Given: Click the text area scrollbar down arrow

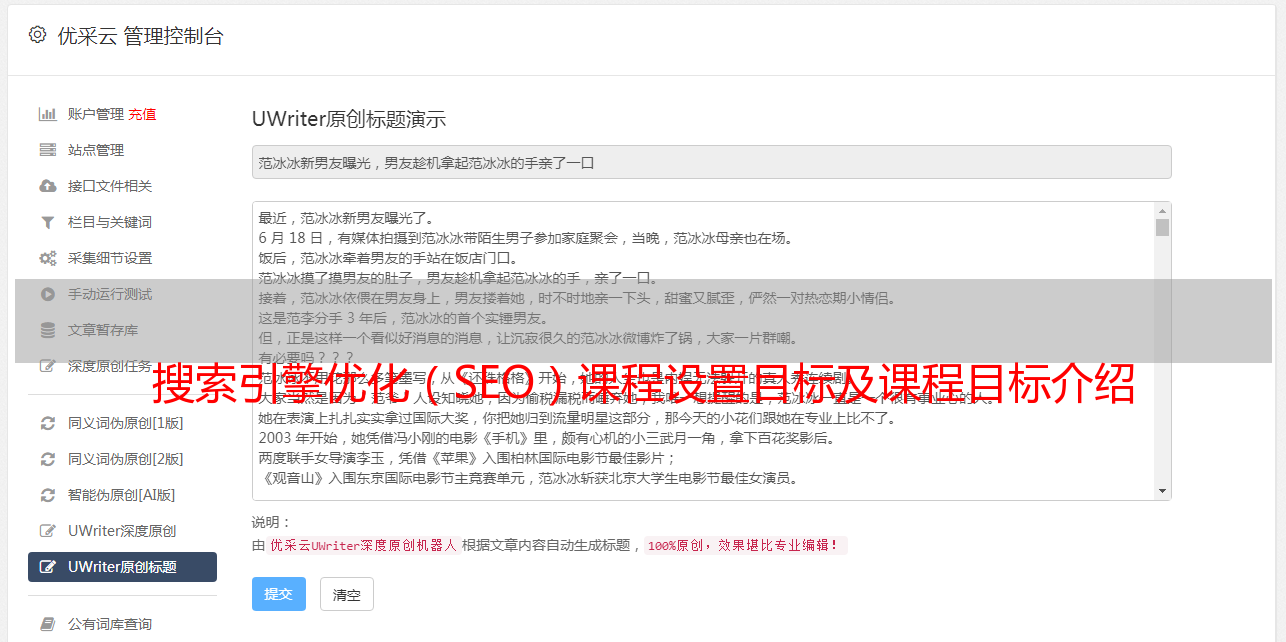Looking at the screenshot, I should tap(1162, 491).
